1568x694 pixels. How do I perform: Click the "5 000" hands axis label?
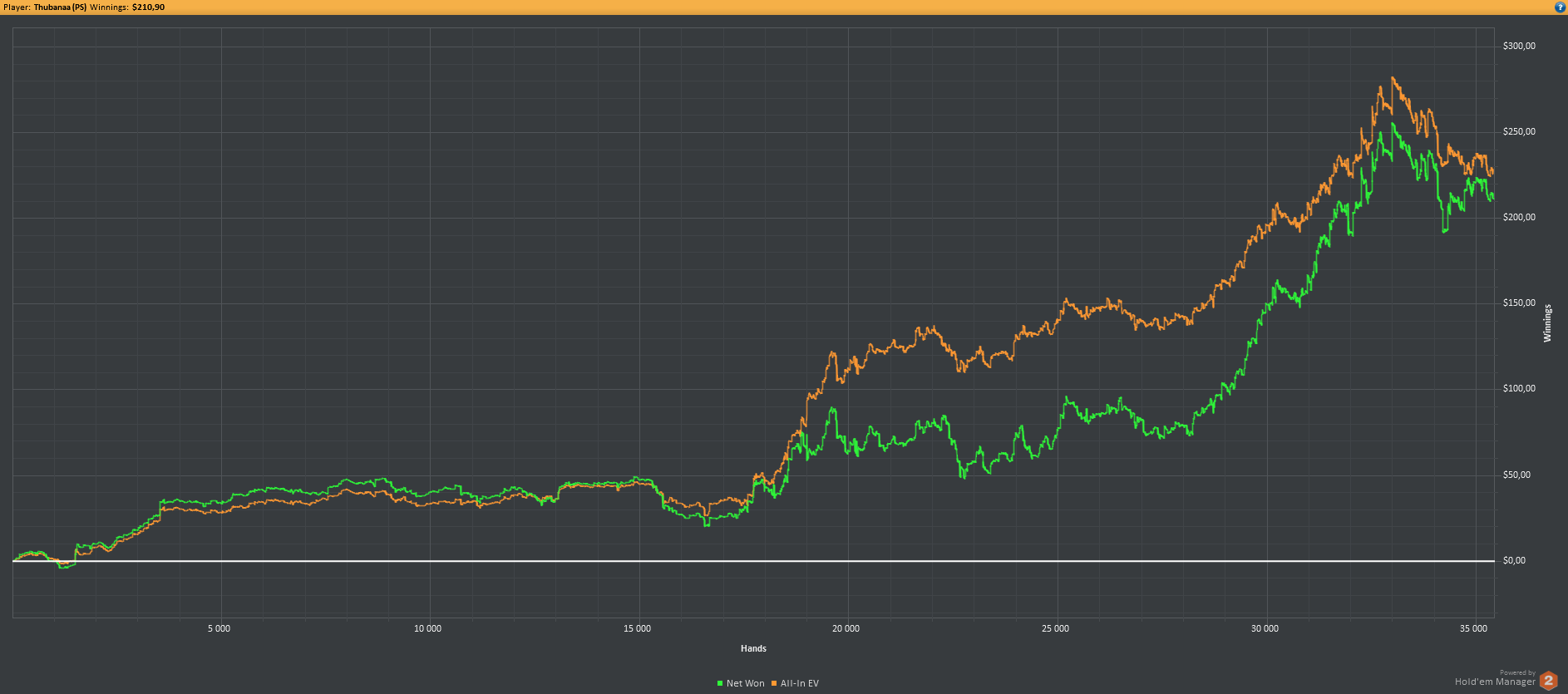[219, 628]
